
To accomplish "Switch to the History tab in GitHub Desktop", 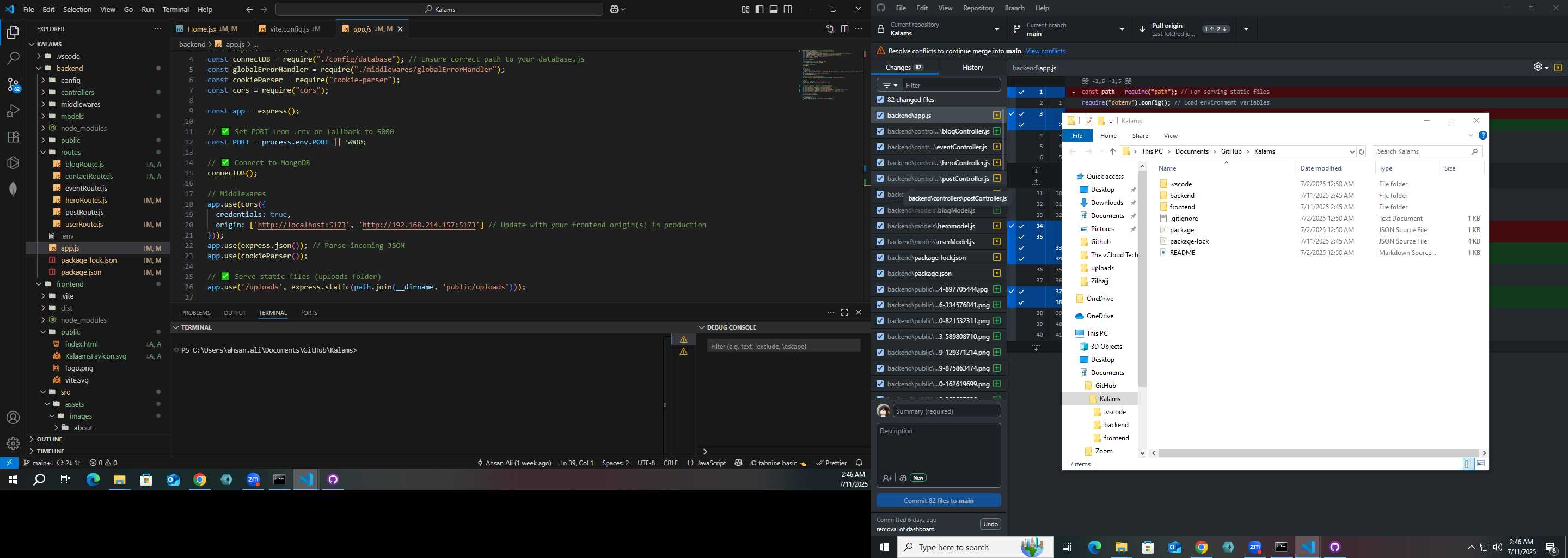I will [973, 68].
